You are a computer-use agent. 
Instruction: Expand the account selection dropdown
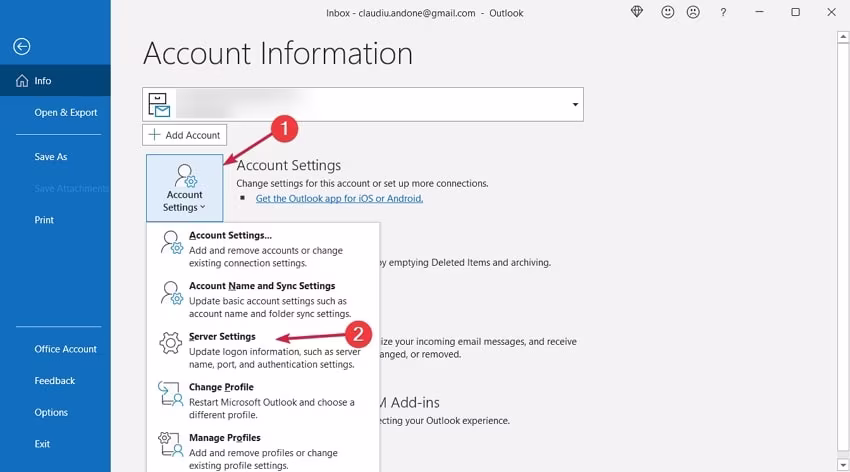[575, 105]
